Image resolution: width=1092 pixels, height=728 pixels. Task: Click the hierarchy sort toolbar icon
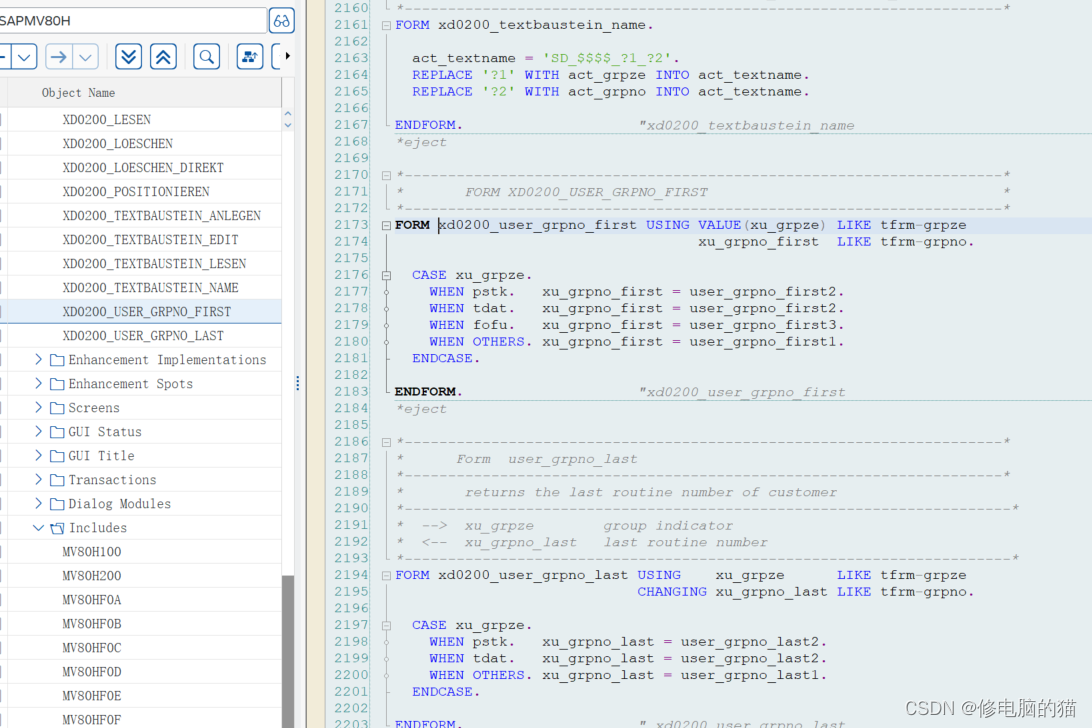[x=249, y=56]
